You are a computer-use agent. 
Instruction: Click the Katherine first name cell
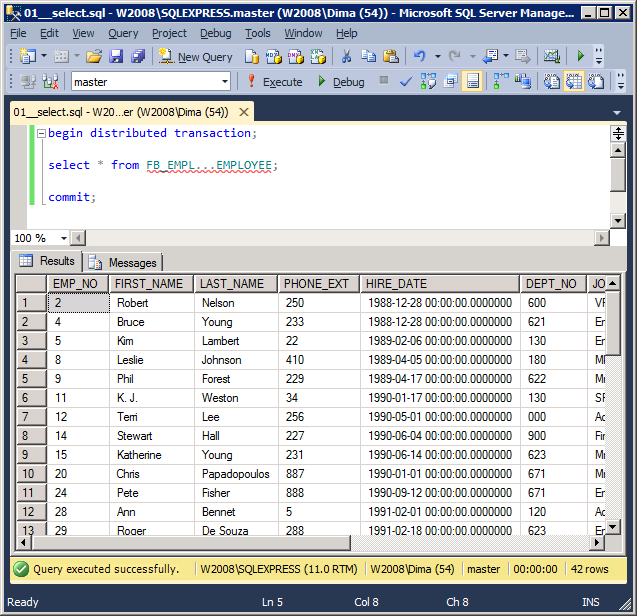point(152,455)
